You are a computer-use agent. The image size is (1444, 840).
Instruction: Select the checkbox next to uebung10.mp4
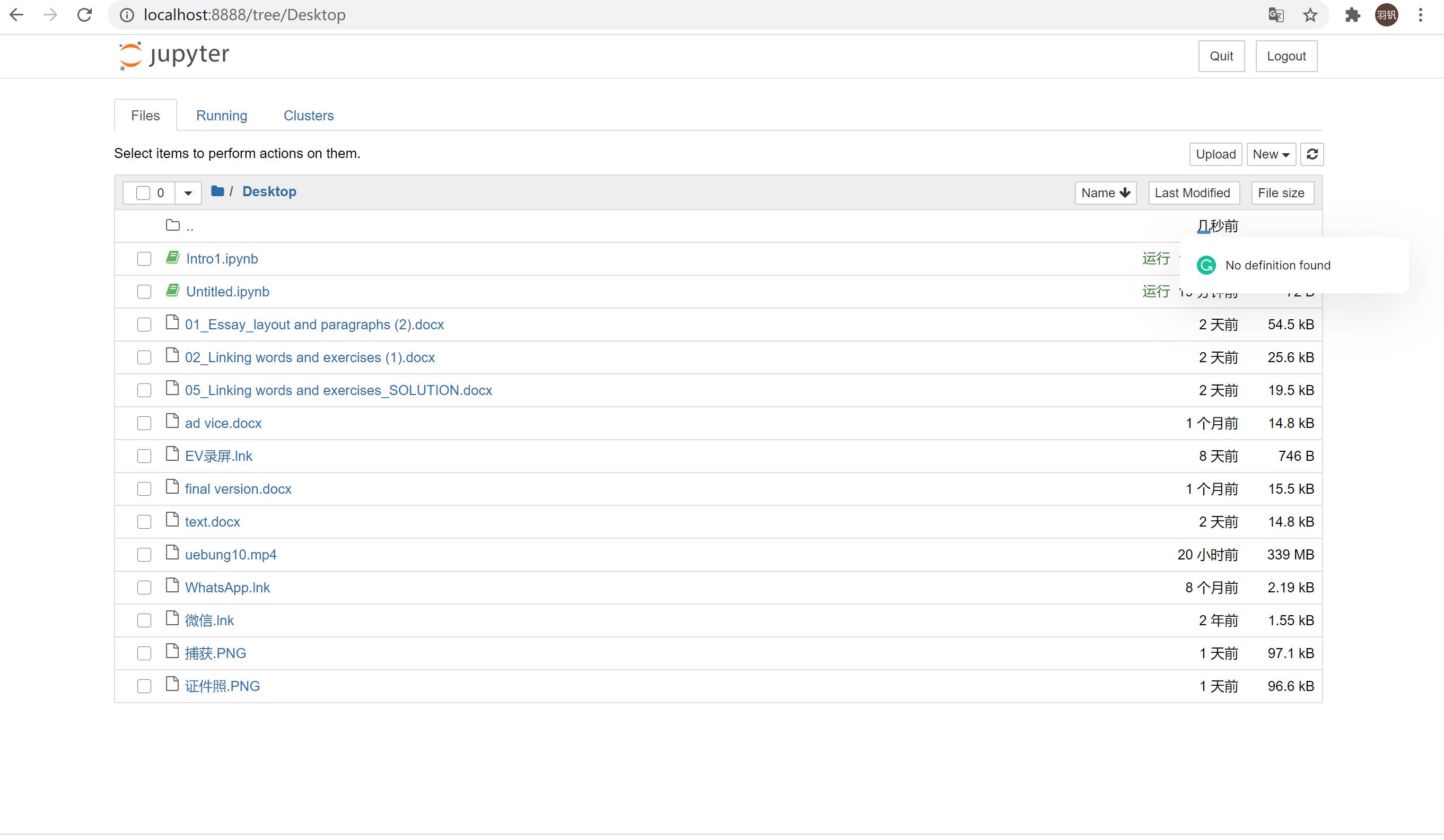(144, 555)
